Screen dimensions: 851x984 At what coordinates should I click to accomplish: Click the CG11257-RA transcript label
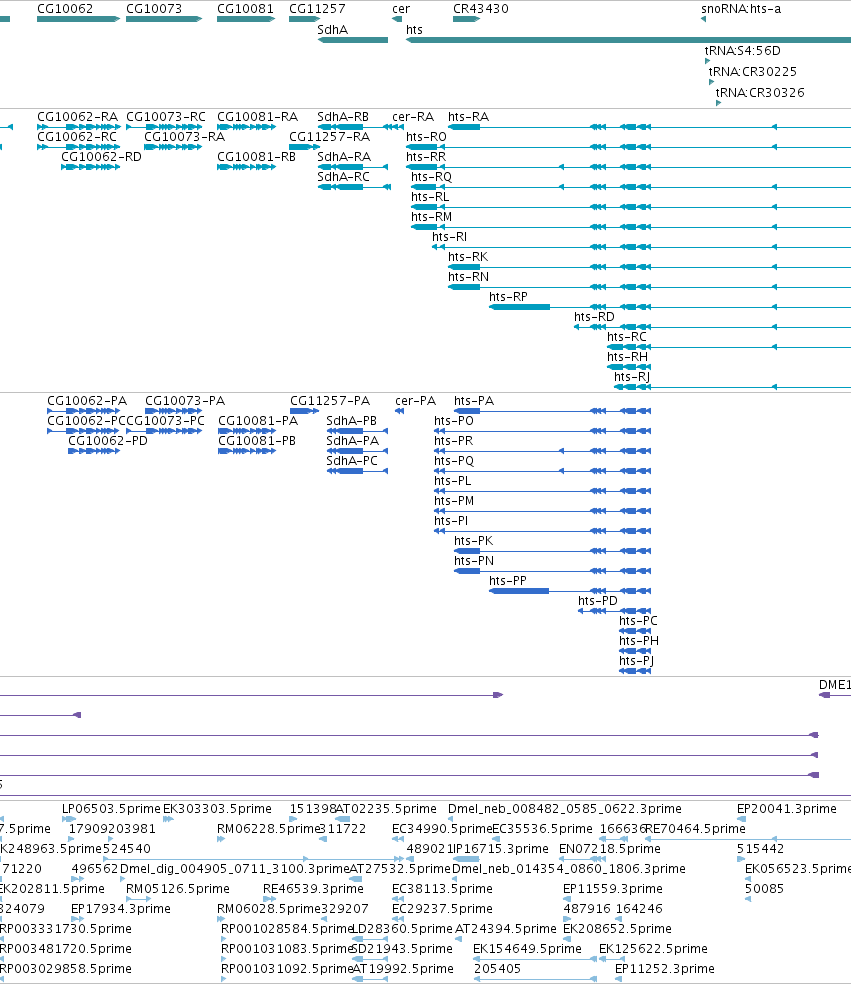[x=329, y=137]
